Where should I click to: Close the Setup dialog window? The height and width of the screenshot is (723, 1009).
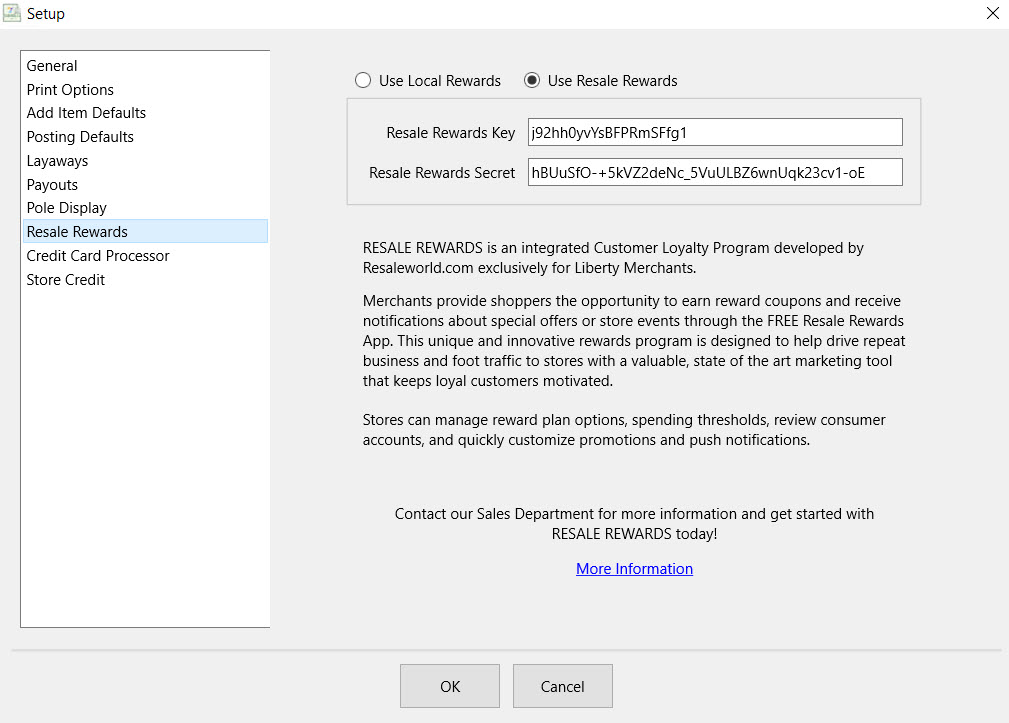coord(992,14)
